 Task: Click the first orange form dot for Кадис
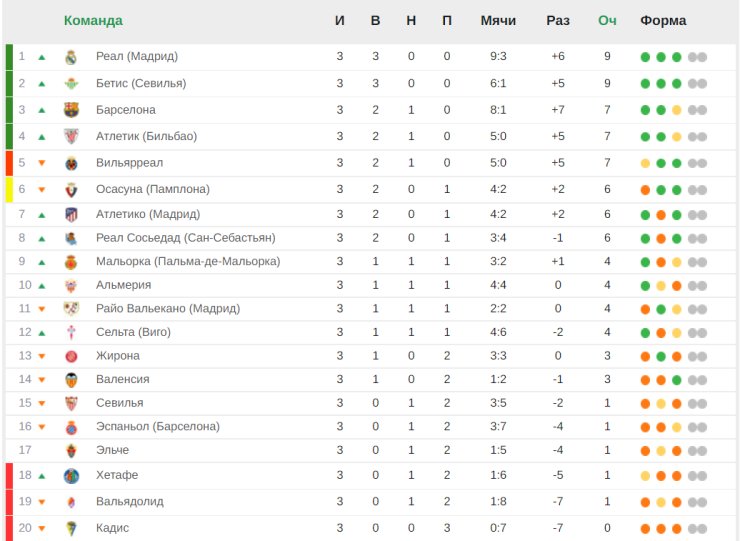point(645,529)
